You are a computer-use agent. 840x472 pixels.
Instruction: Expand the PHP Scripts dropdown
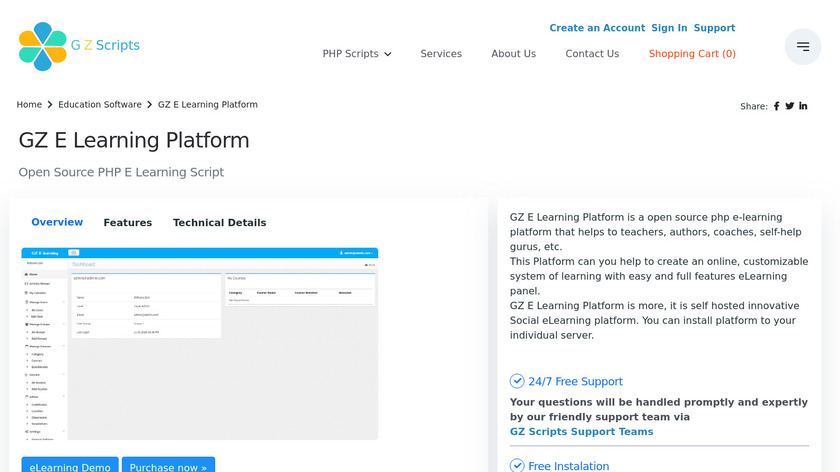(357, 54)
